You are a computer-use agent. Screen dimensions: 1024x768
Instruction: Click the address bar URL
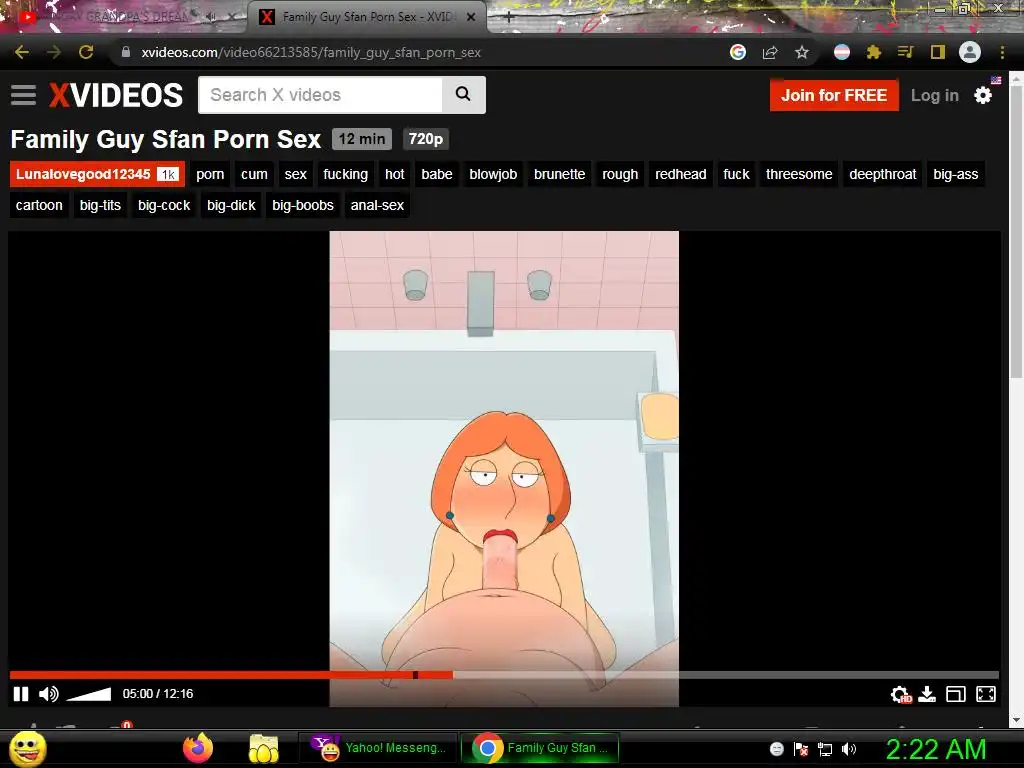click(x=311, y=52)
